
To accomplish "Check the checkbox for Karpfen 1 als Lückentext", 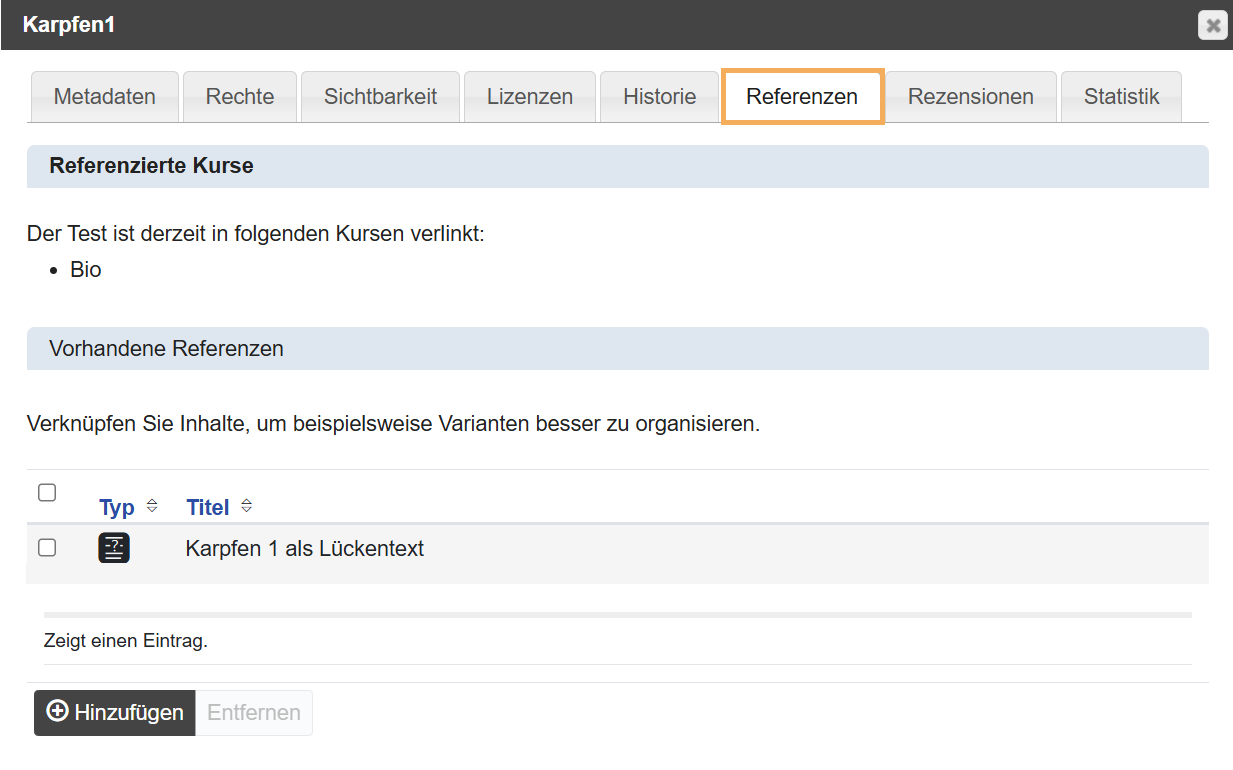I will 46,548.
